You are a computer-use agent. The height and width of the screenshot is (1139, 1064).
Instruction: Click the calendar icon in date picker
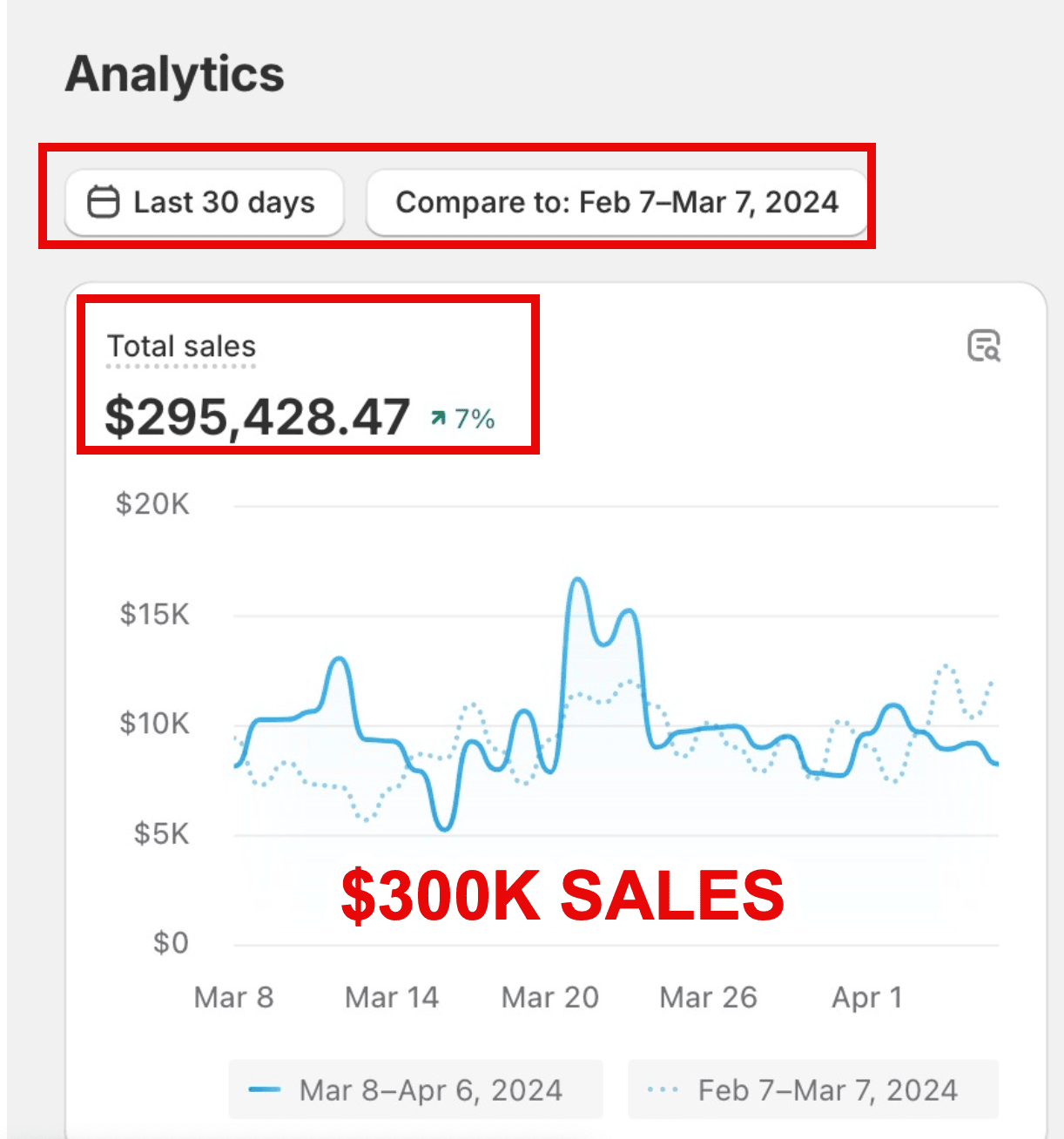pyautogui.click(x=103, y=202)
